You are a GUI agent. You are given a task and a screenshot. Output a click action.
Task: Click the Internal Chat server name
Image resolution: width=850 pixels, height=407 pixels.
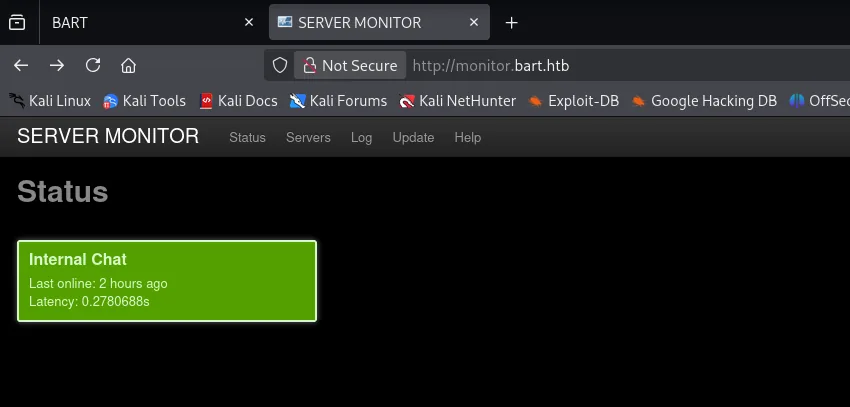click(x=78, y=260)
